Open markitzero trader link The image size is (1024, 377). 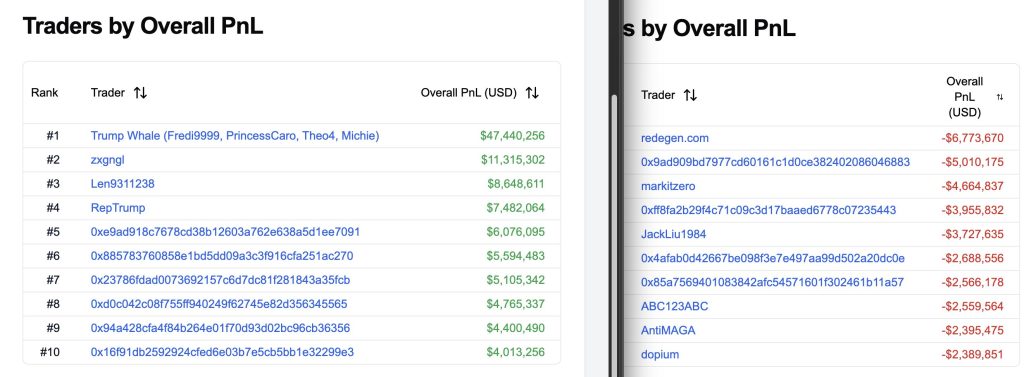point(668,186)
